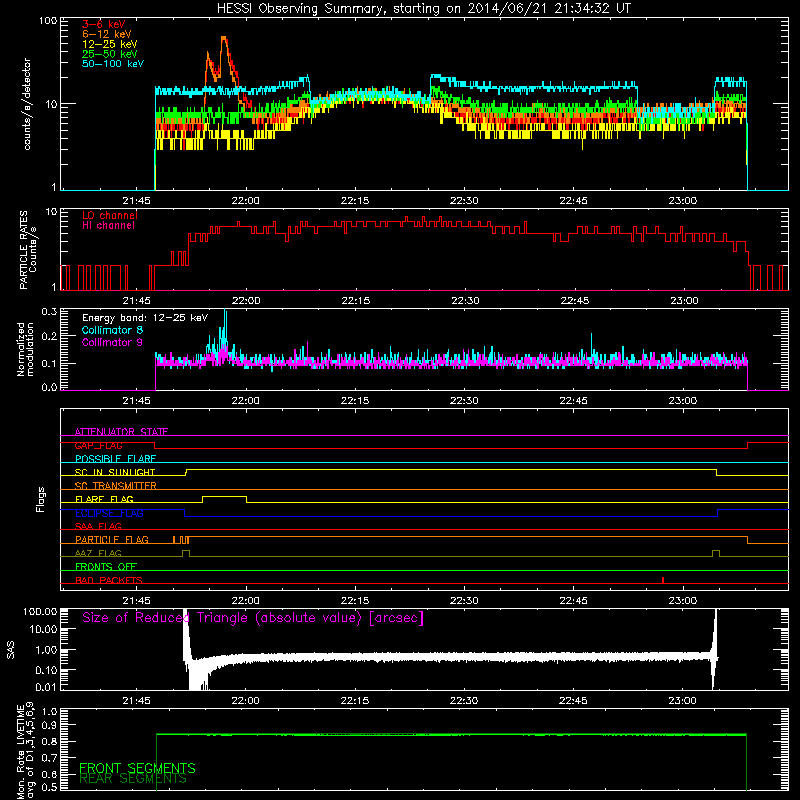The width and height of the screenshot is (800, 800).
Task: Click the BAD_PACKETS flag label
Action: point(109,581)
